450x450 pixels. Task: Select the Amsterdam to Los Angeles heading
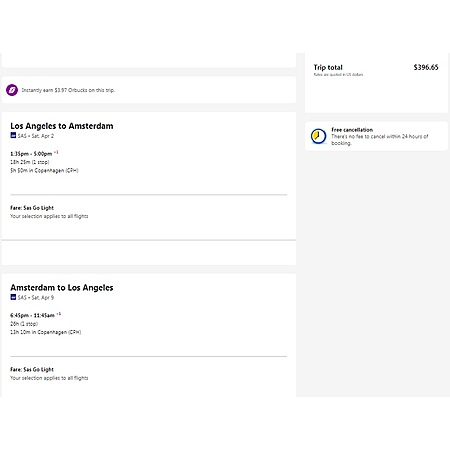point(62,288)
